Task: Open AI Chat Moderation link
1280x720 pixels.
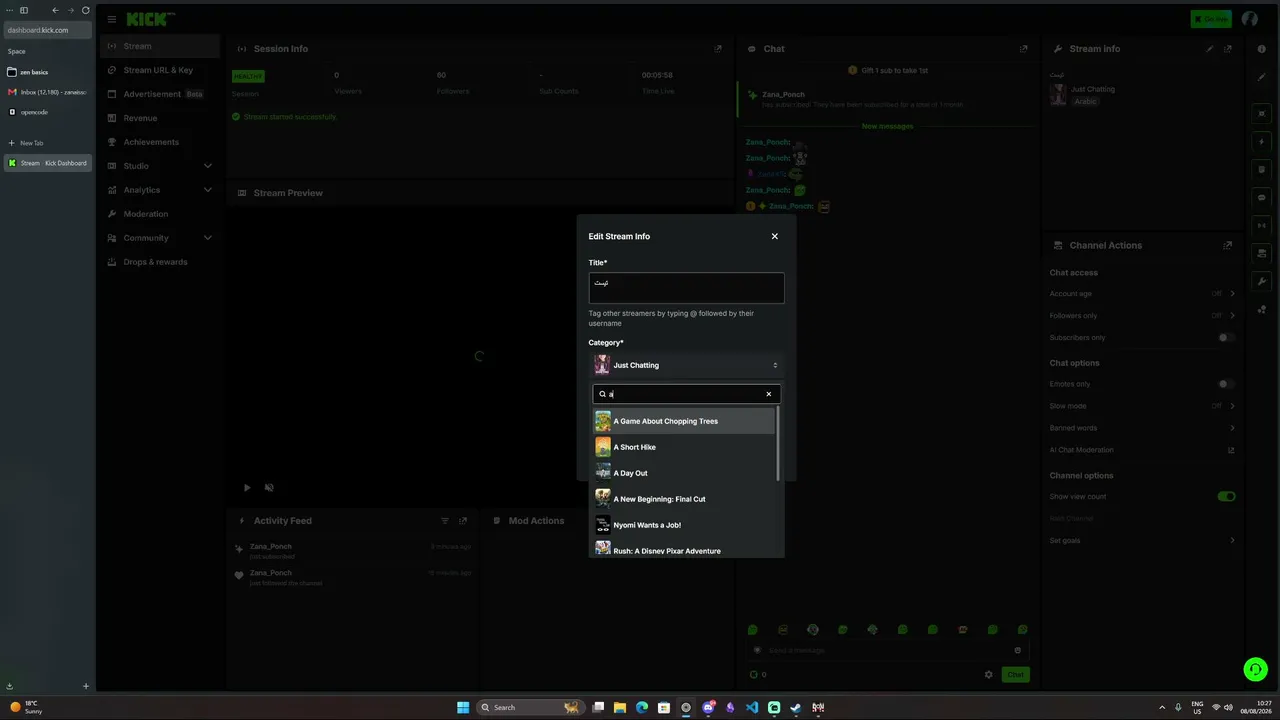Action: 1142,450
